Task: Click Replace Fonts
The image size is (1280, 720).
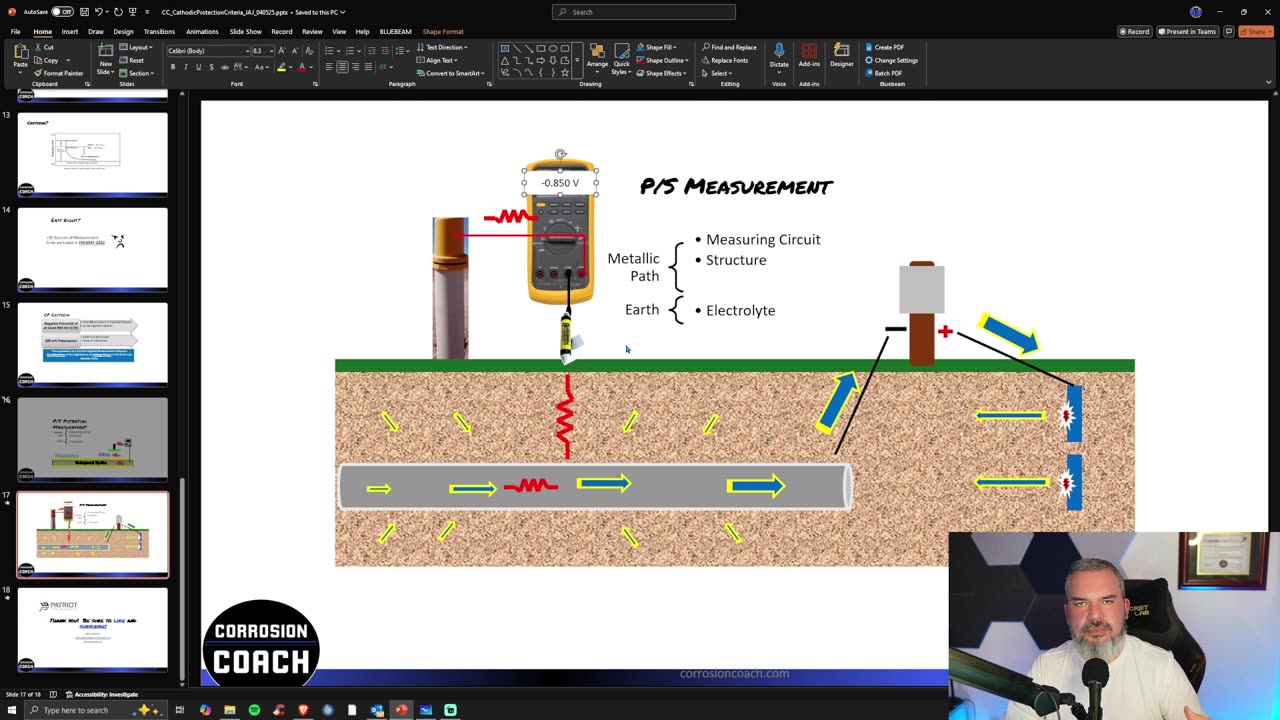Action: (726, 60)
